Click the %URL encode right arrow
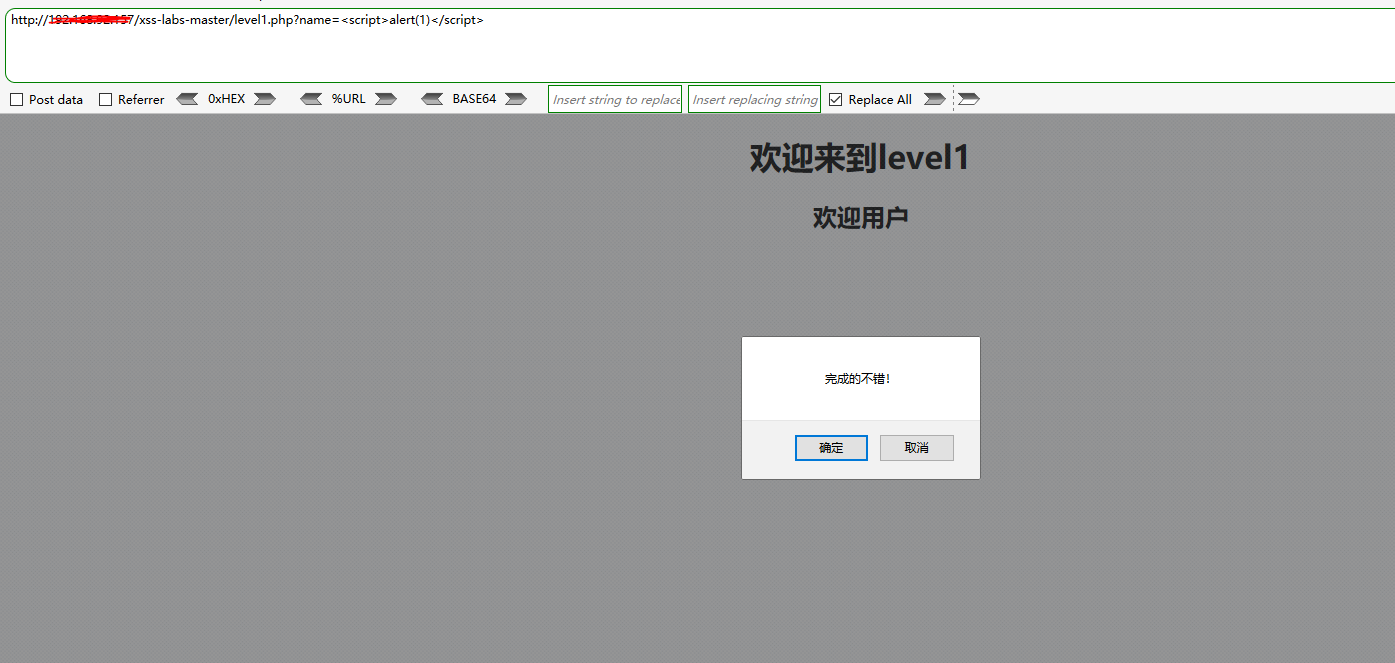 (x=386, y=99)
